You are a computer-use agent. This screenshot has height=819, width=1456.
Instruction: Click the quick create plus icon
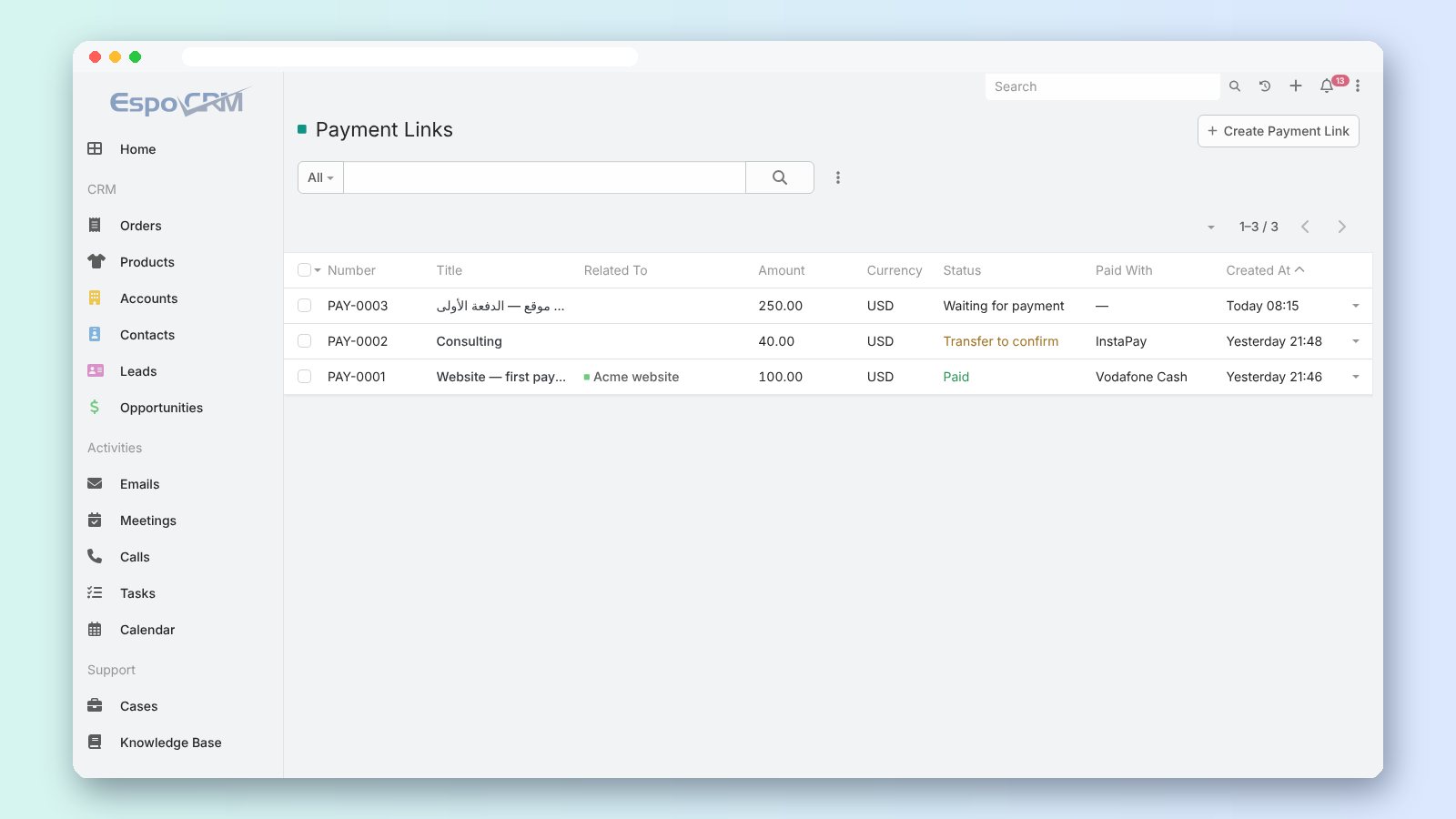point(1296,86)
